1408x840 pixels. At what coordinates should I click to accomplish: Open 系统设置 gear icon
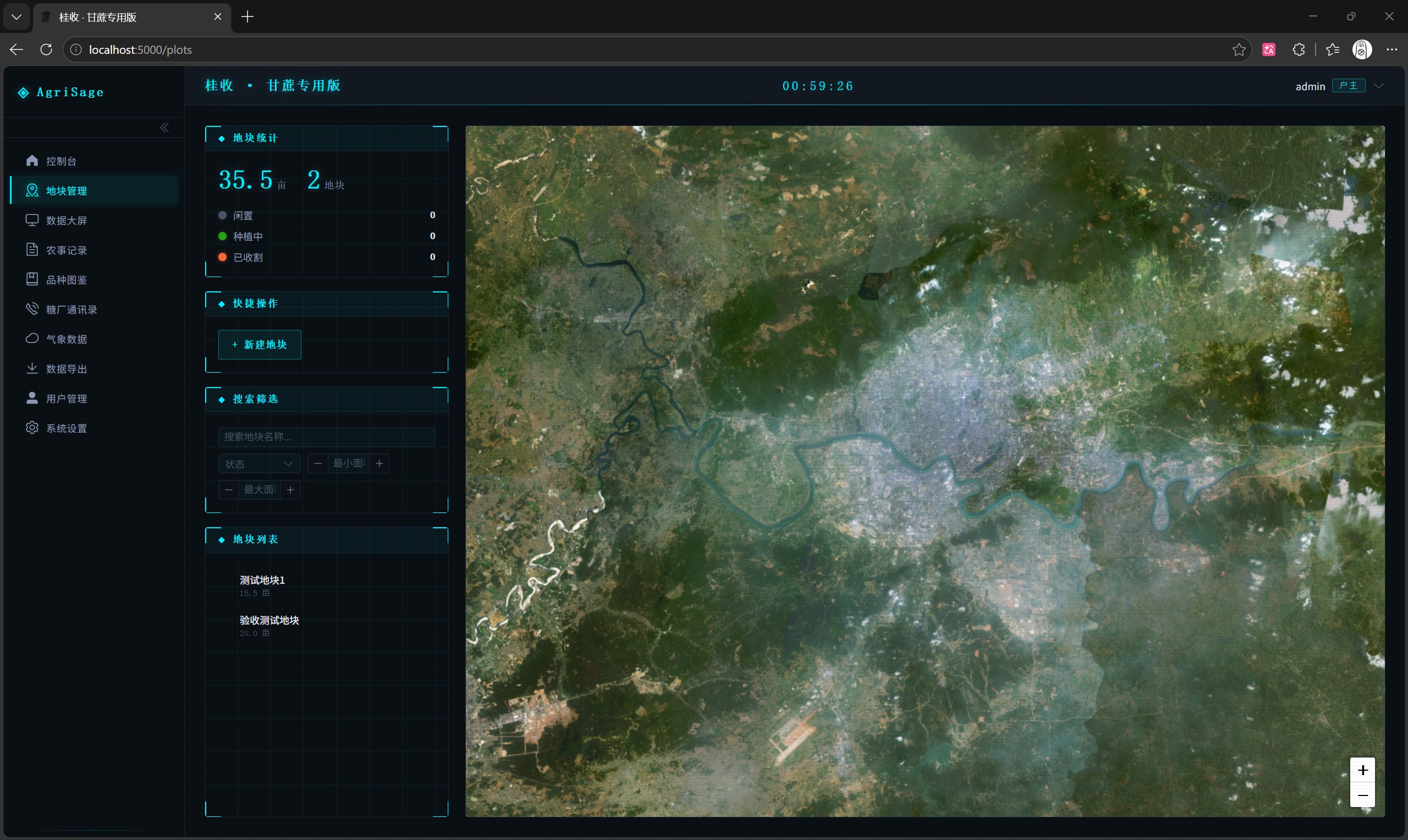(x=32, y=428)
